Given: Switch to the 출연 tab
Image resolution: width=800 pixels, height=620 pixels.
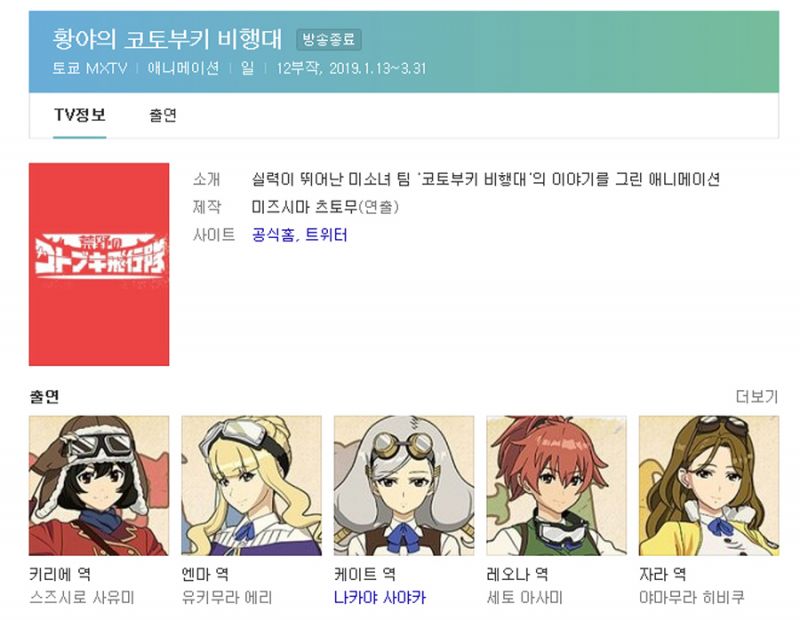Looking at the screenshot, I should click(x=163, y=115).
